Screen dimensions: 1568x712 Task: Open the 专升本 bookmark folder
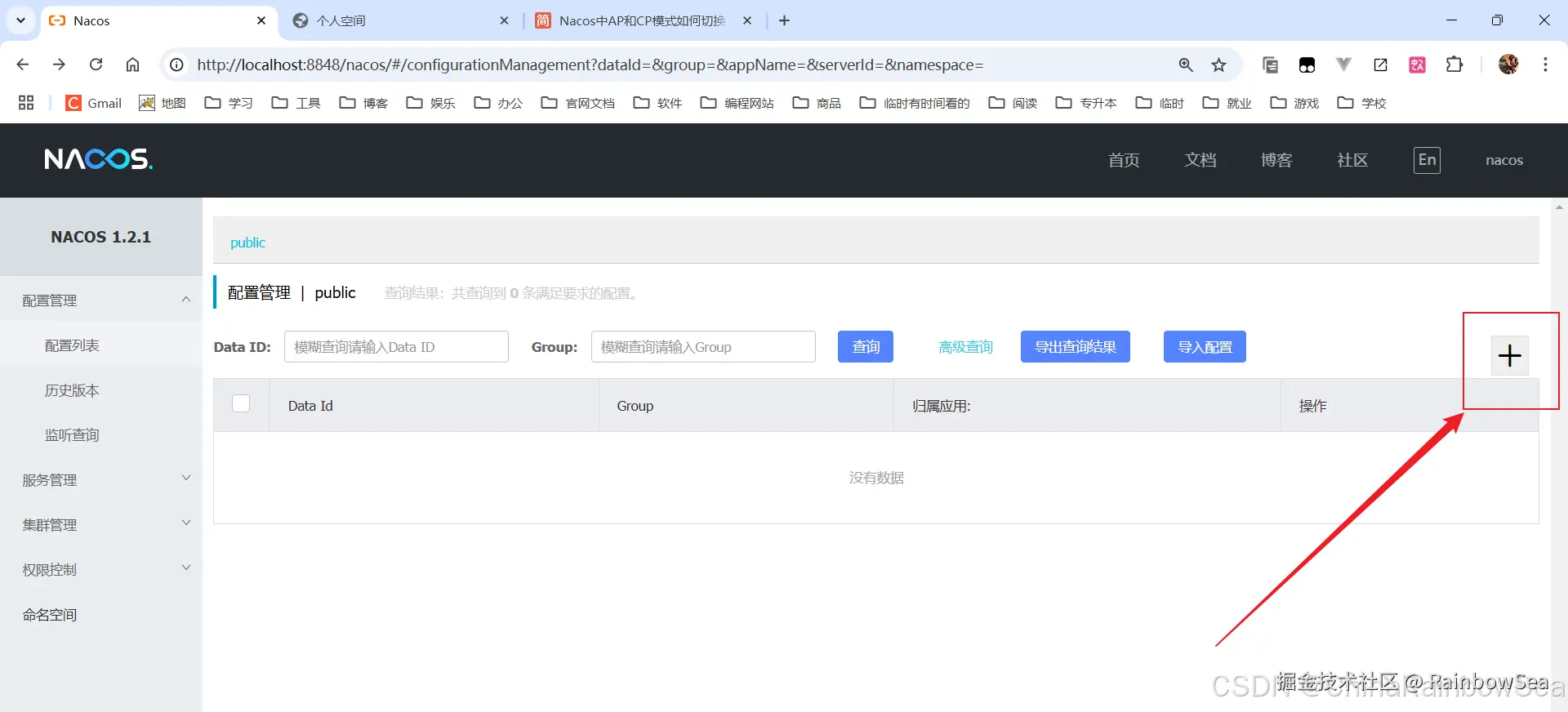tap(1086, 103)
